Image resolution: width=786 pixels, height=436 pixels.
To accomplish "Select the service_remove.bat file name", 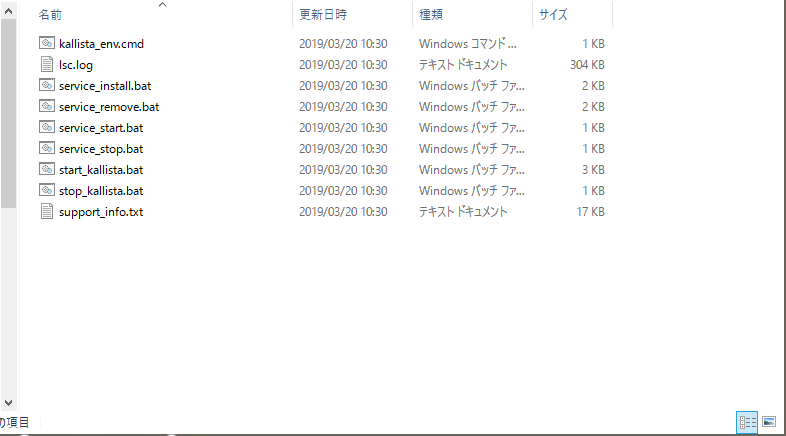I will (109, 107).
